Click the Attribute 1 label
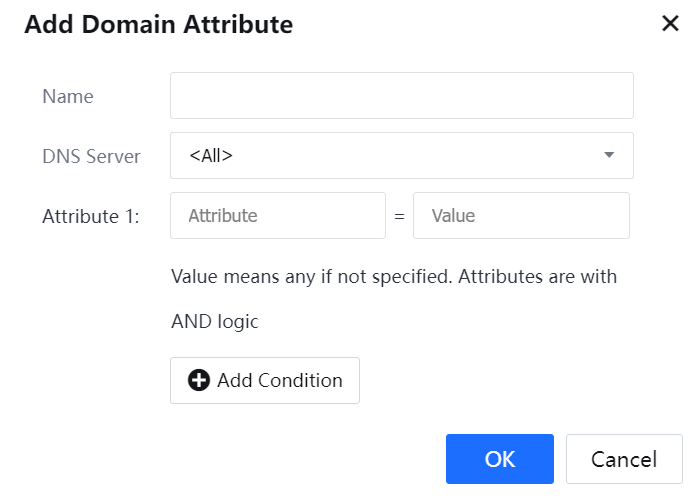The height and width of the screenshot is (496, 700). click(x=90, y=215)
